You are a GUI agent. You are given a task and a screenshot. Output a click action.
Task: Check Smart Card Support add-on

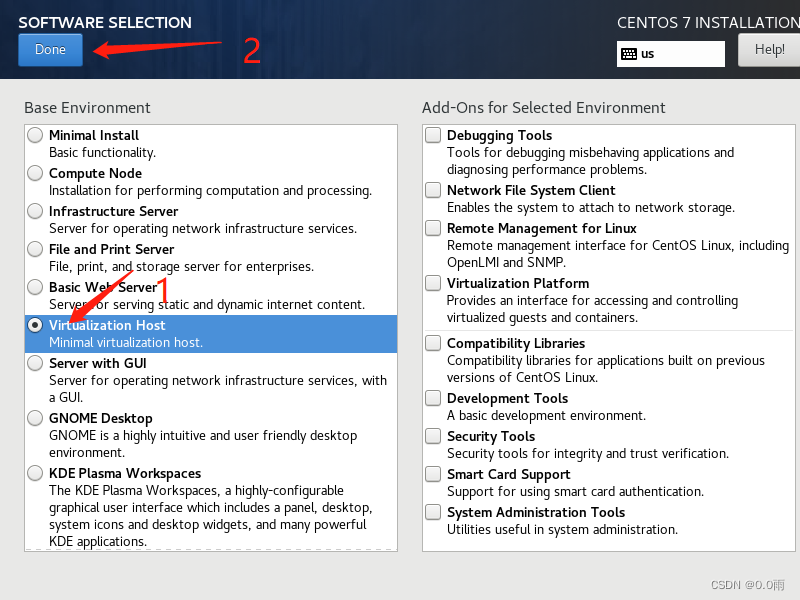click(433, 474)
